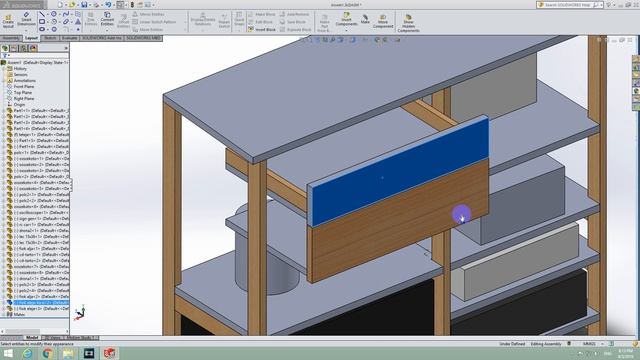This screenshot has height=360, width=640.
Task: Click the feature tree horizontal scrollbar
Action: coord(22,331)
